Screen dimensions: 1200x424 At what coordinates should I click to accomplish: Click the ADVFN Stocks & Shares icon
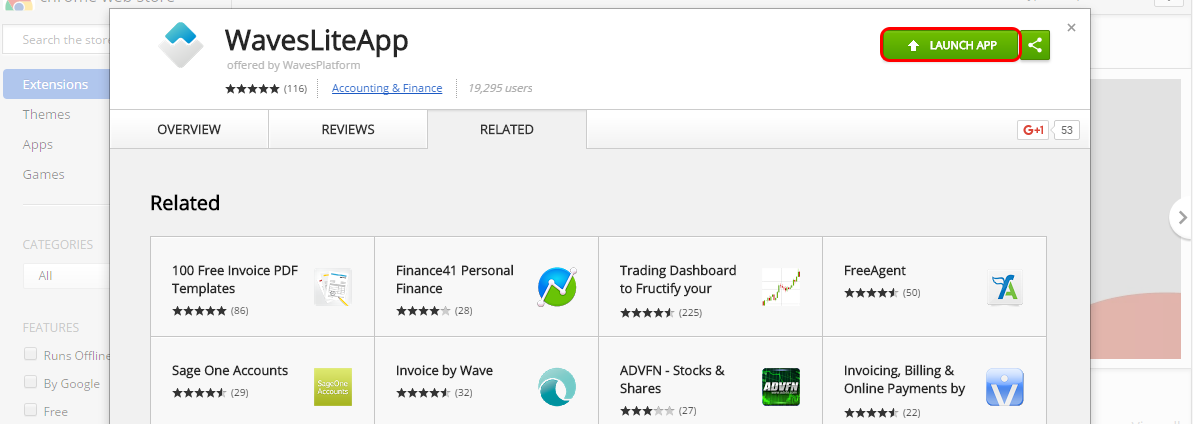781,387
